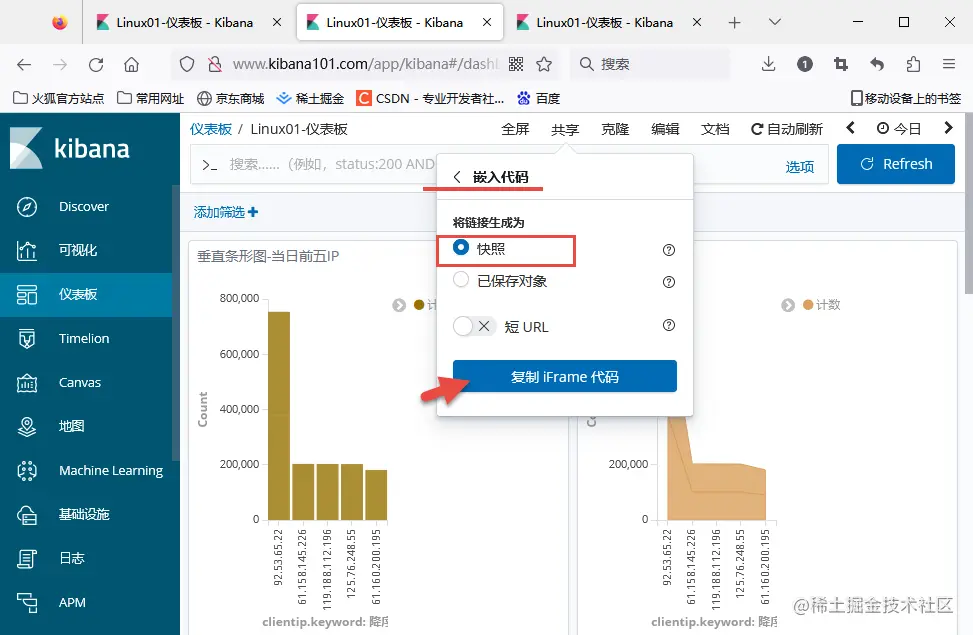This screenshot has height=635, width=973.
Task: Click the browser back arrow
Action: coord(24,64)
